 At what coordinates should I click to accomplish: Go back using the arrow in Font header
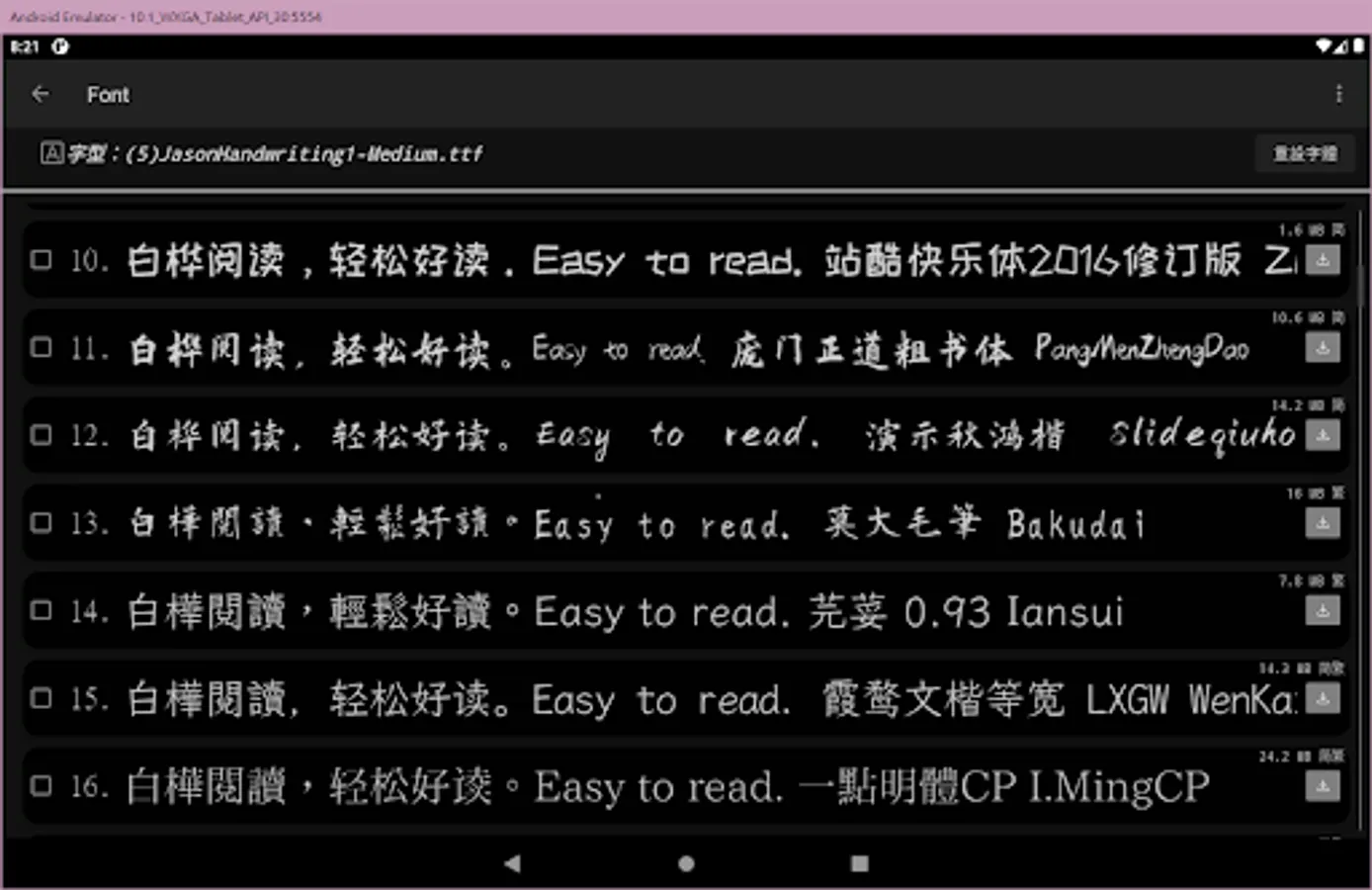pos(41,94)
